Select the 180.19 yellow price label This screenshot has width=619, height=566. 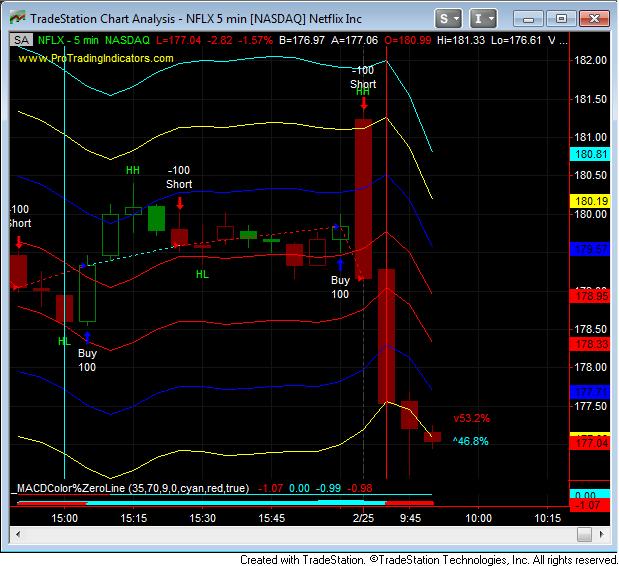point(590,201)
